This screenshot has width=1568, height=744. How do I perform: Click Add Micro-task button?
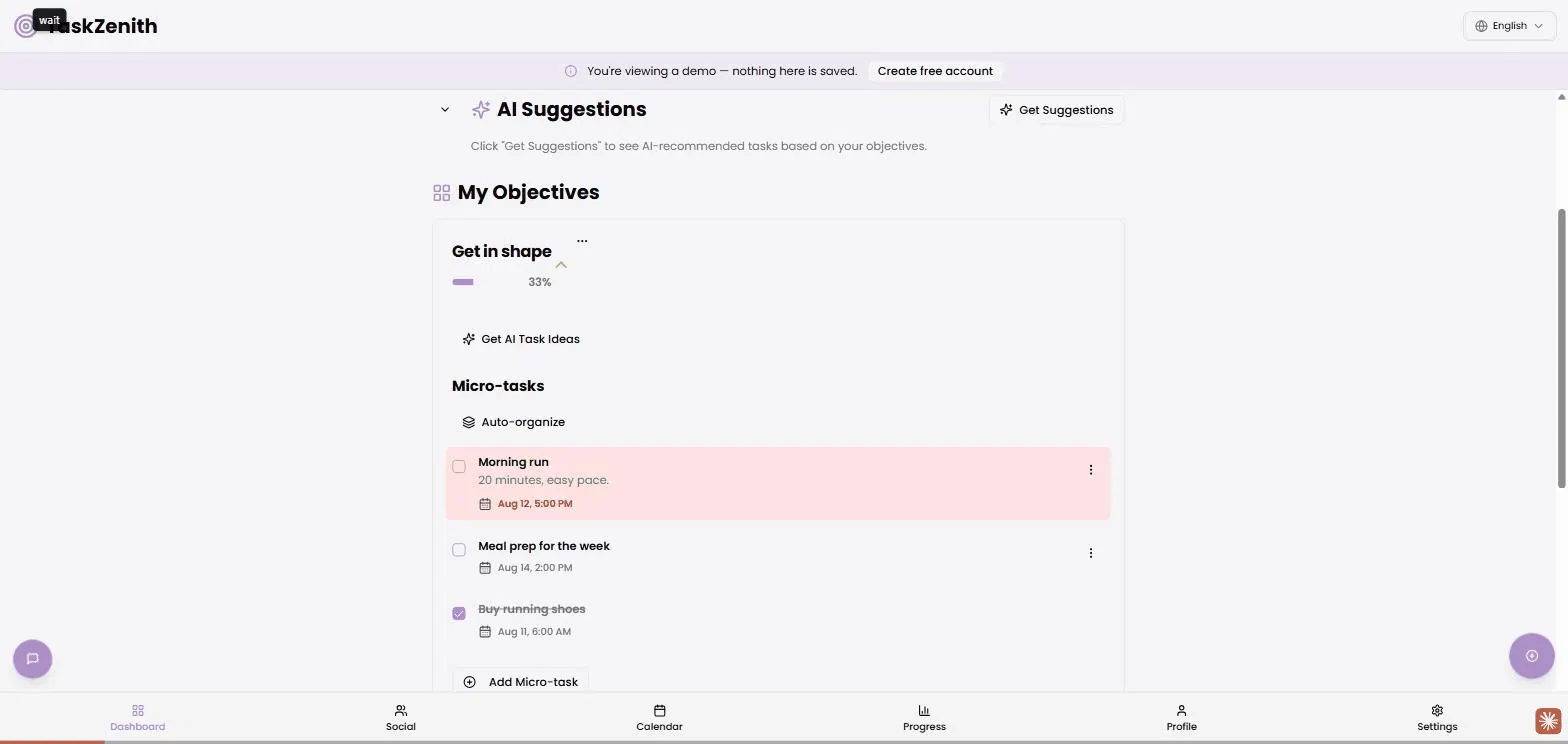(520, 682)
